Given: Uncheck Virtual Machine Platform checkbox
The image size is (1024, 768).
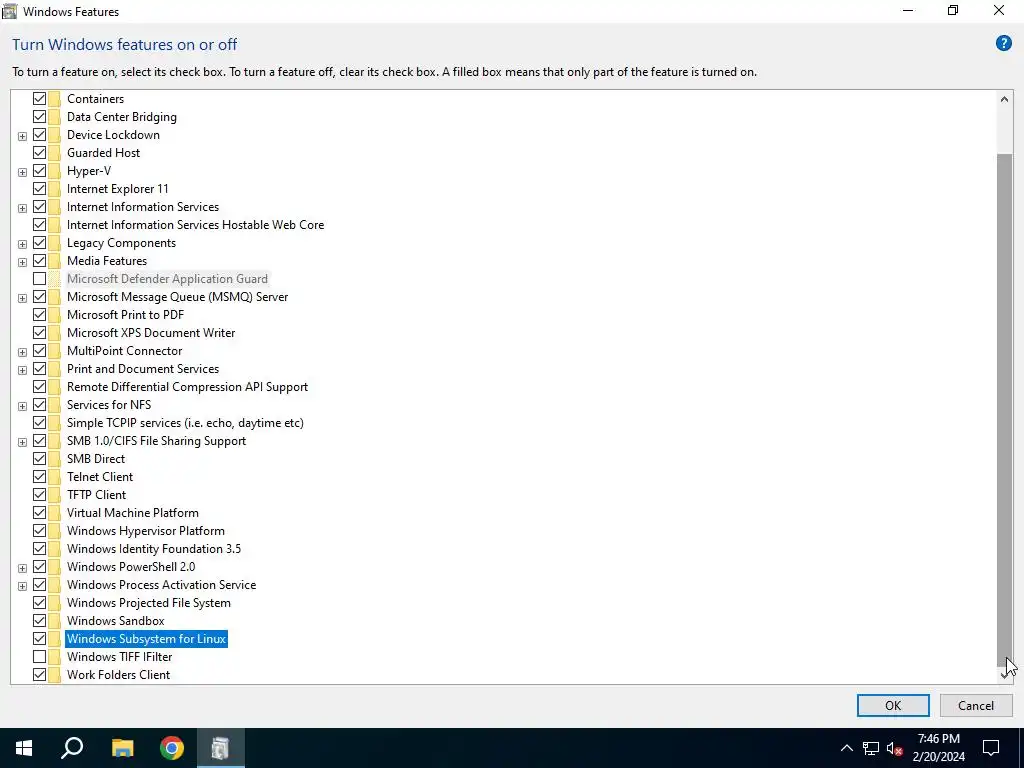Looking at the screenshot, I should tap(39, 513).
